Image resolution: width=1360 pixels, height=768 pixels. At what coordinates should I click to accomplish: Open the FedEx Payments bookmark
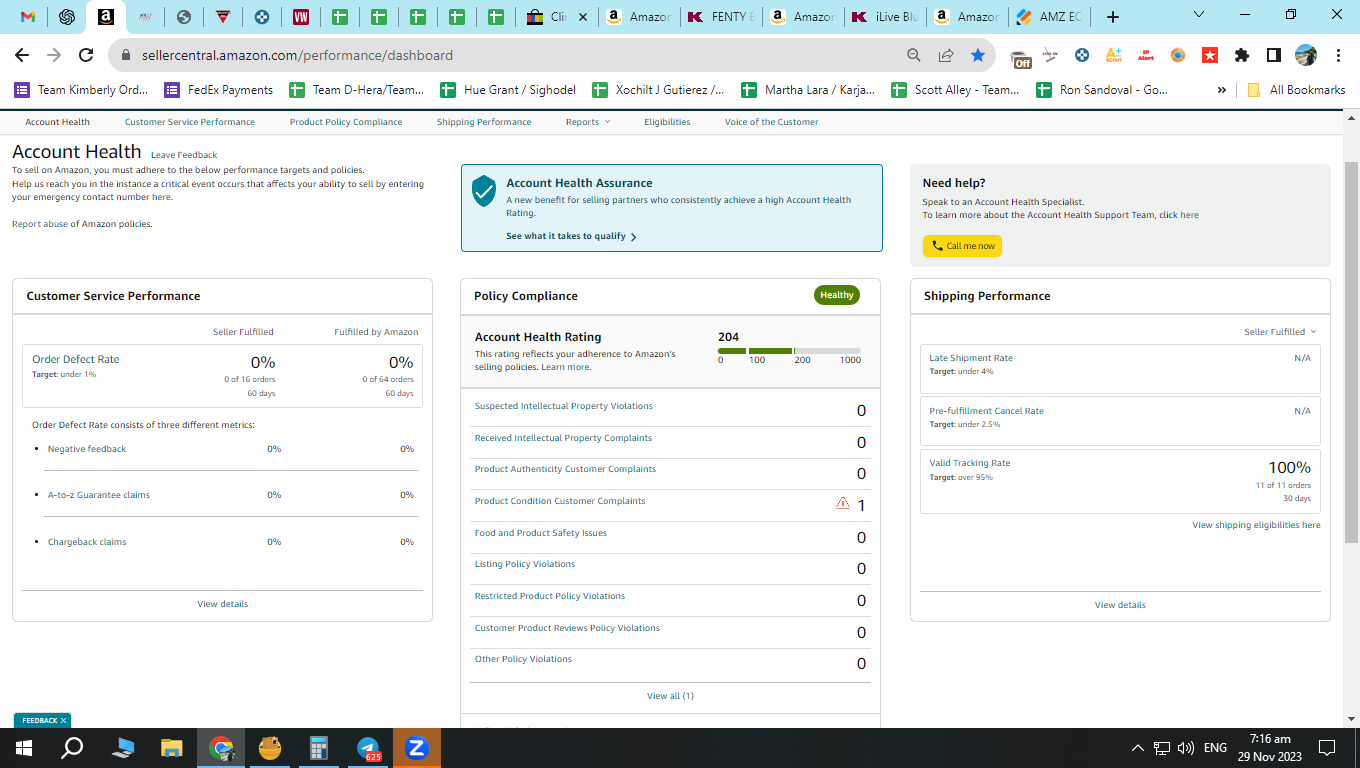(218, 90)
